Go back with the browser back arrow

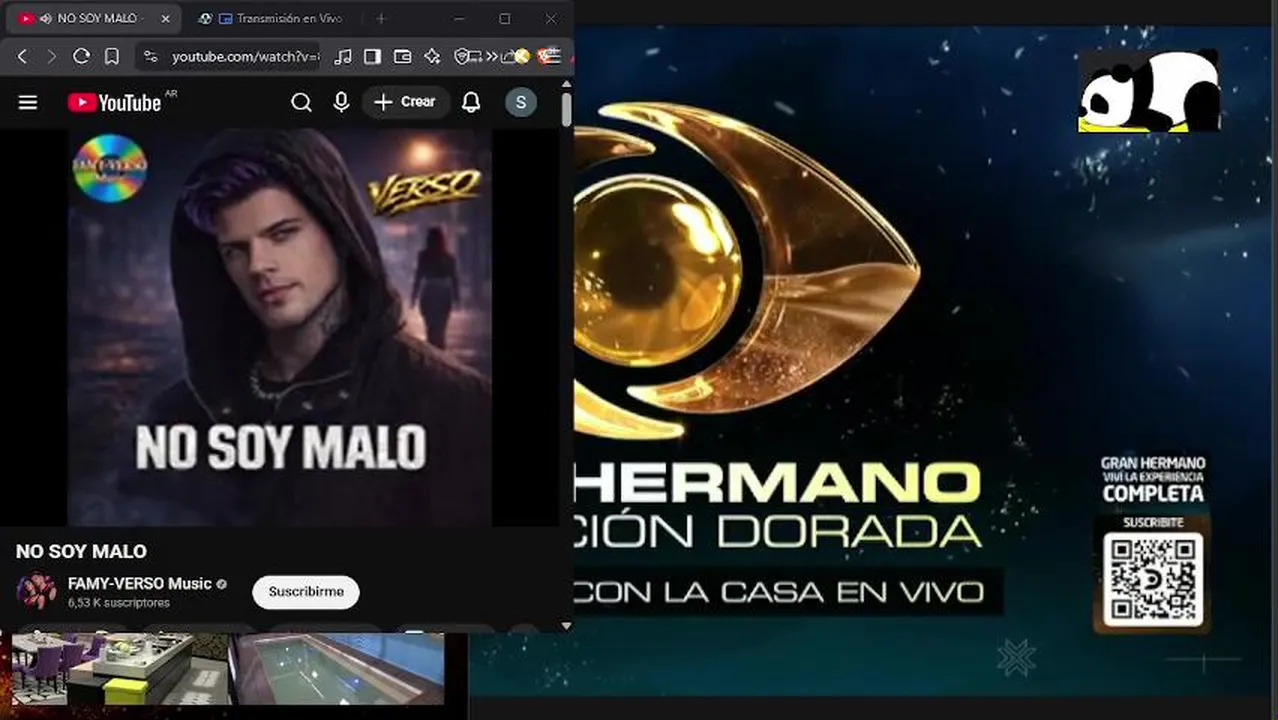(x=23, y=57)
